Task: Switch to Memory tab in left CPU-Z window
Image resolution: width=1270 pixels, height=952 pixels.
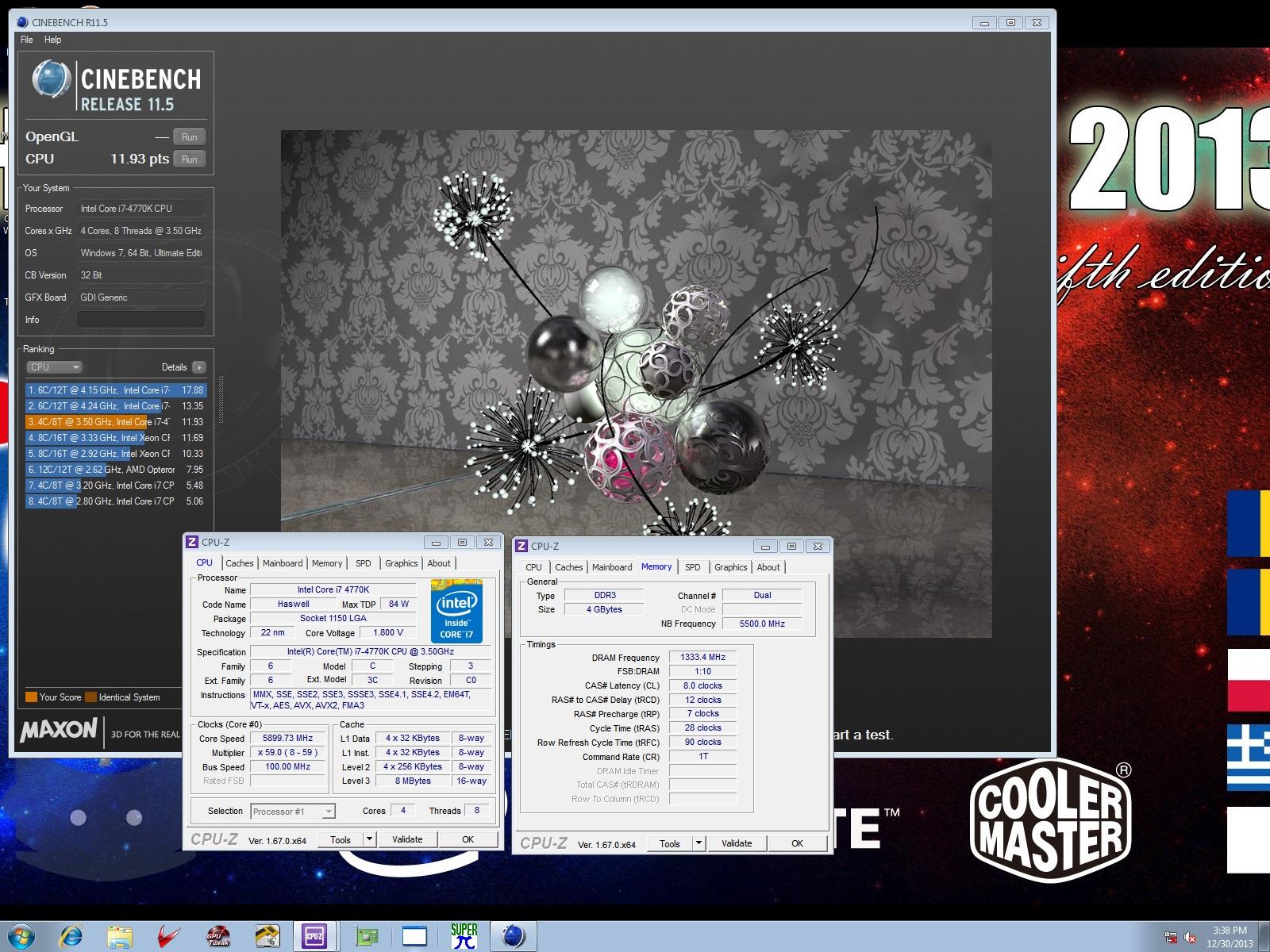Action: [327, 563]
